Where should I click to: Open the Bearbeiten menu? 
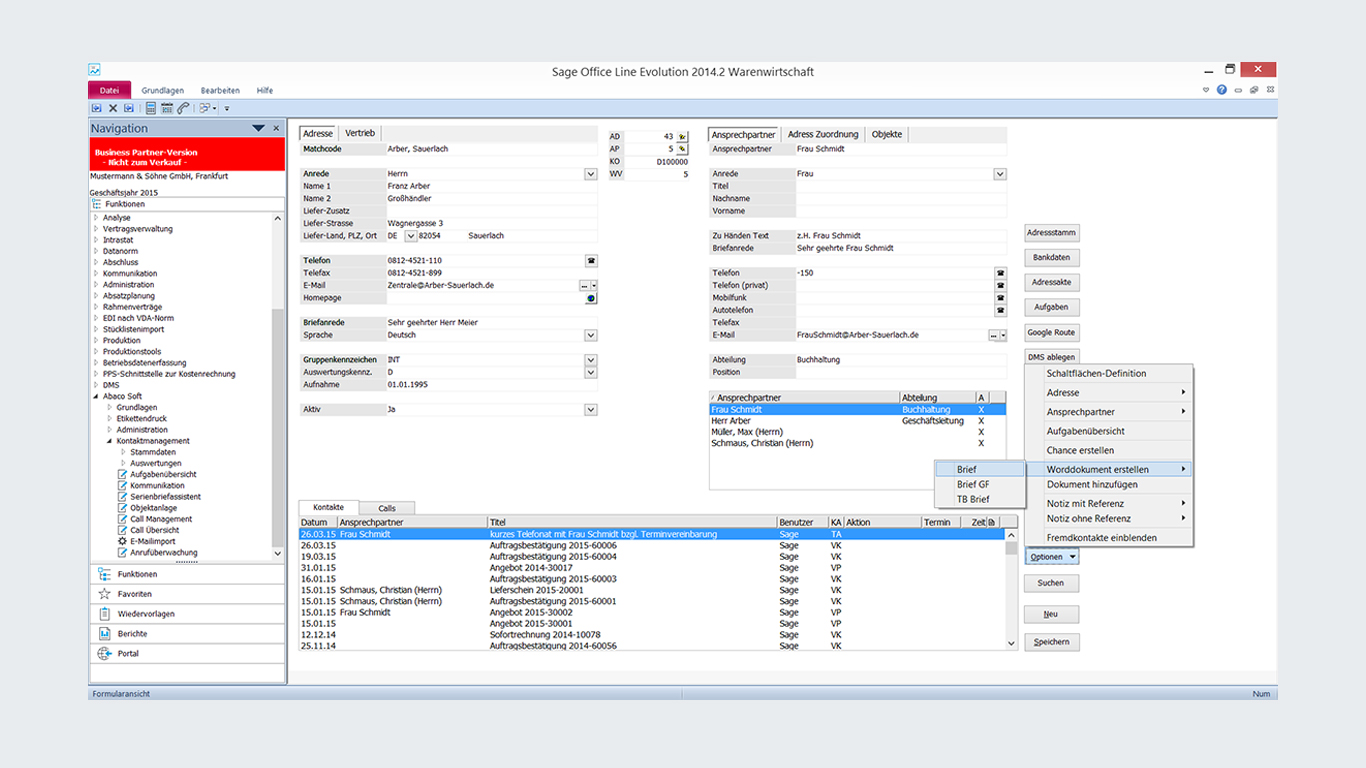point(220,90)
